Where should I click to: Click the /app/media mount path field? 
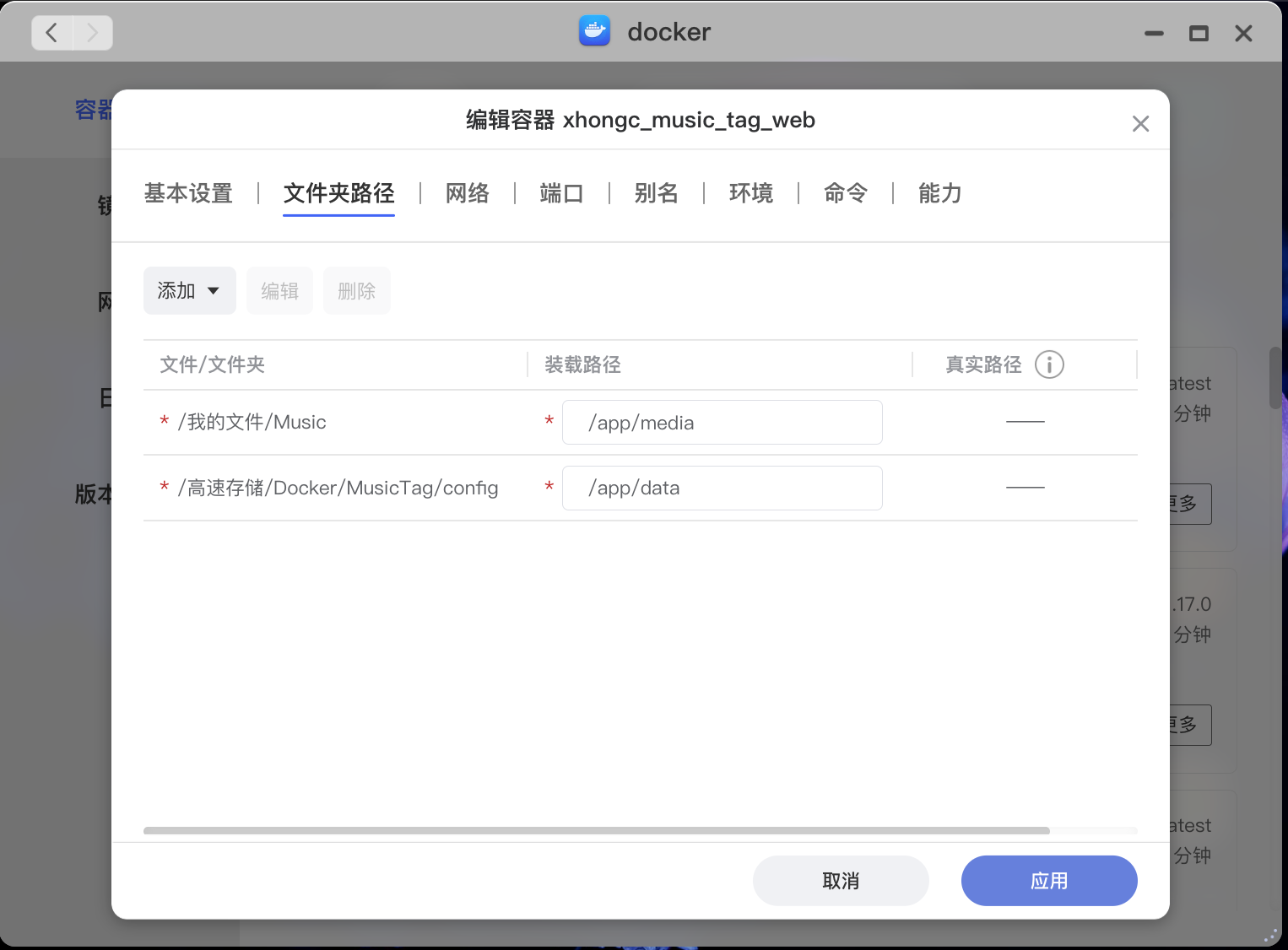click(722, 423)
